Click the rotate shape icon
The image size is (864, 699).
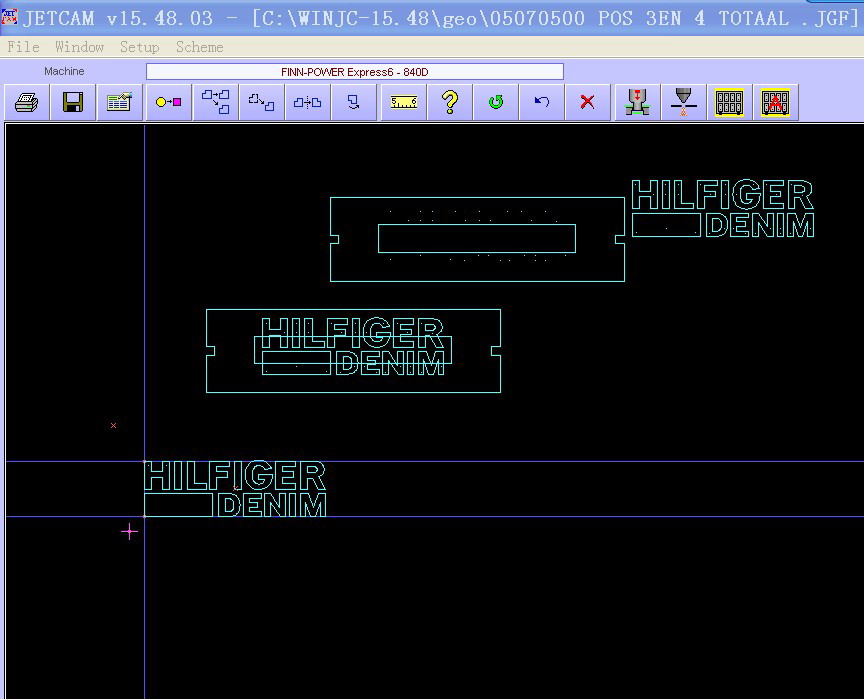[x=353, y=102]
